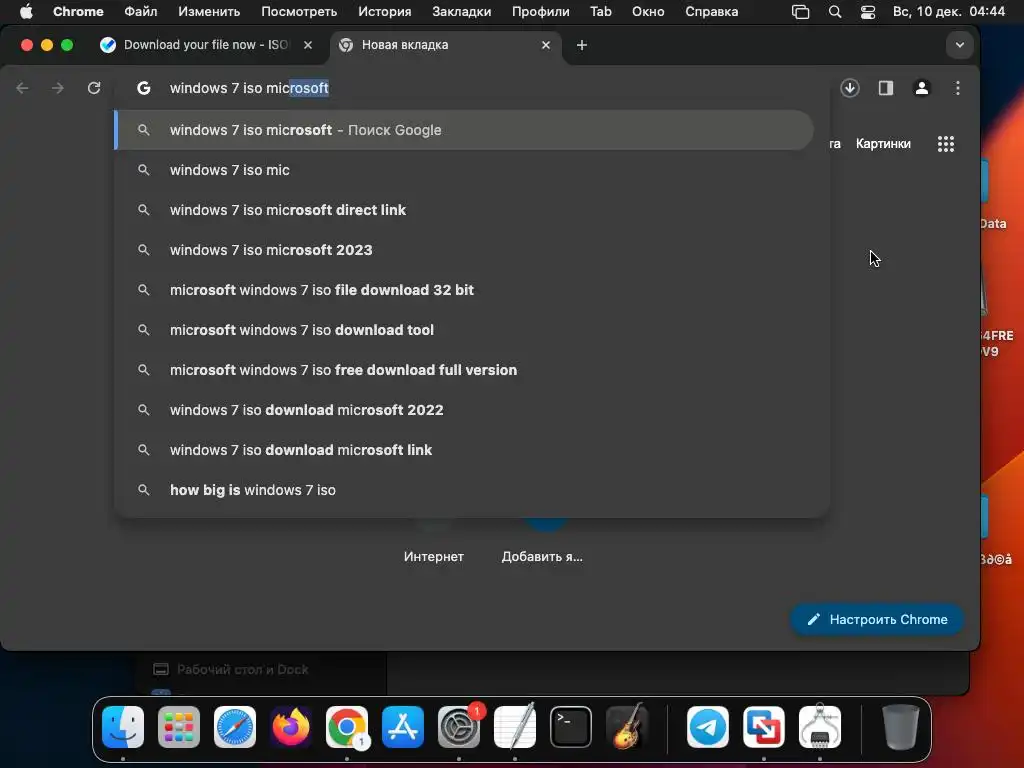Click the date and time in menu bar
The height and width of the screenshot is (768, 1024).
click(x=949, y=11)
